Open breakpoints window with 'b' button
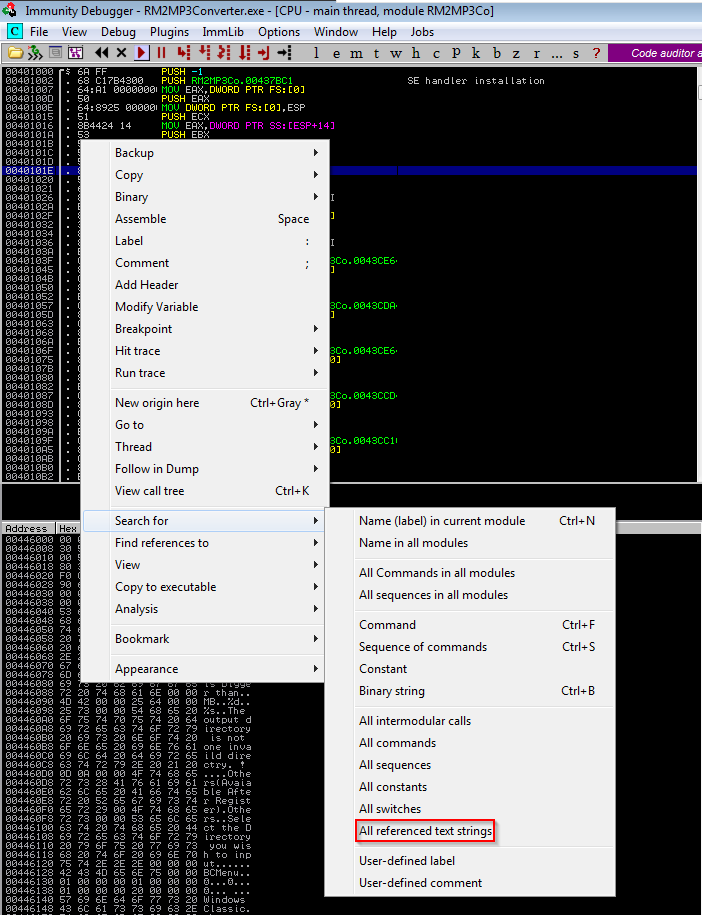 pos(497,53)
